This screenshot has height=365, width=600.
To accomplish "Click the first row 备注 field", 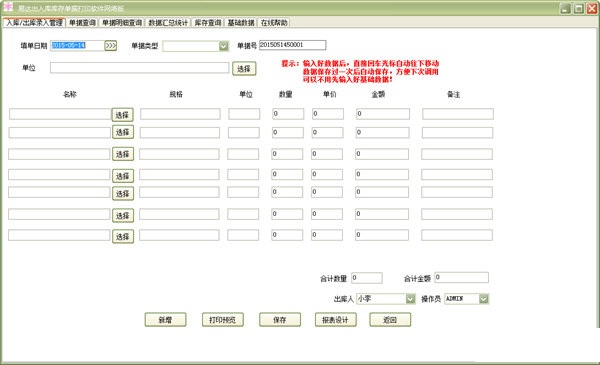I will 458,114.
